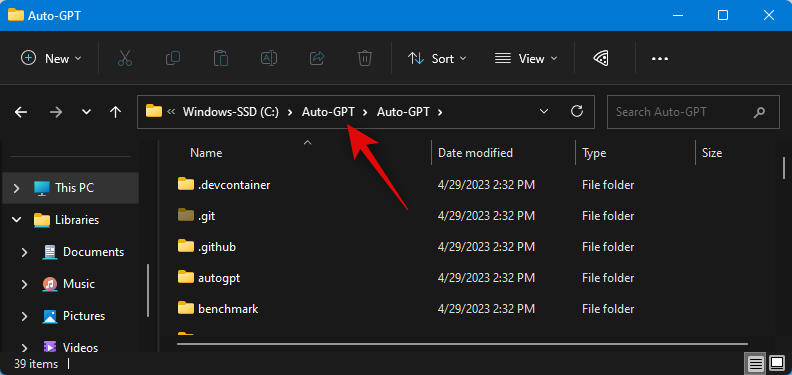Expand chevron after last Auto-GPT breadcrumb
This screenshot has height=375, width=792.
pyautogui.click(x=440, y=112)
